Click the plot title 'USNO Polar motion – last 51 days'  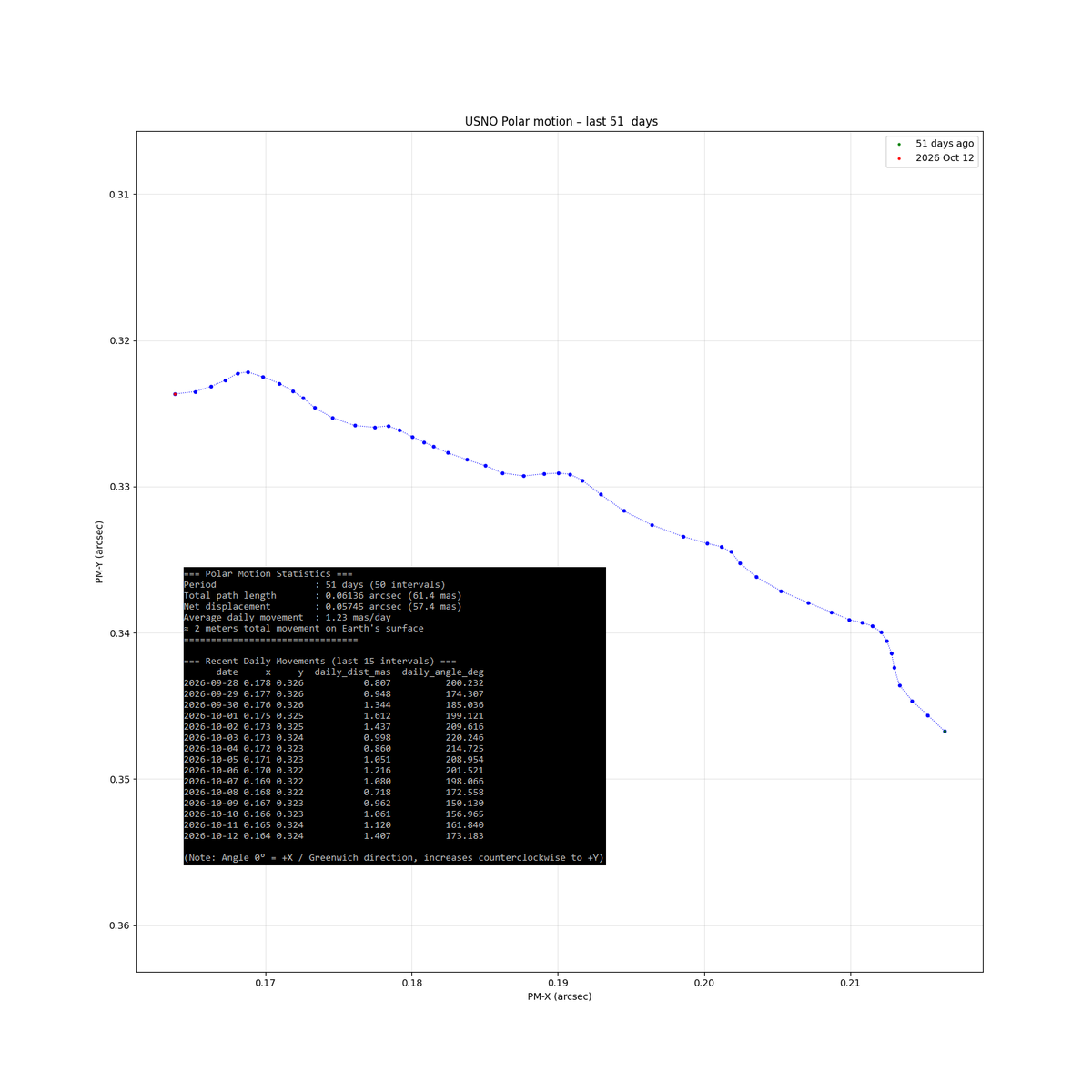click(561, 121)
